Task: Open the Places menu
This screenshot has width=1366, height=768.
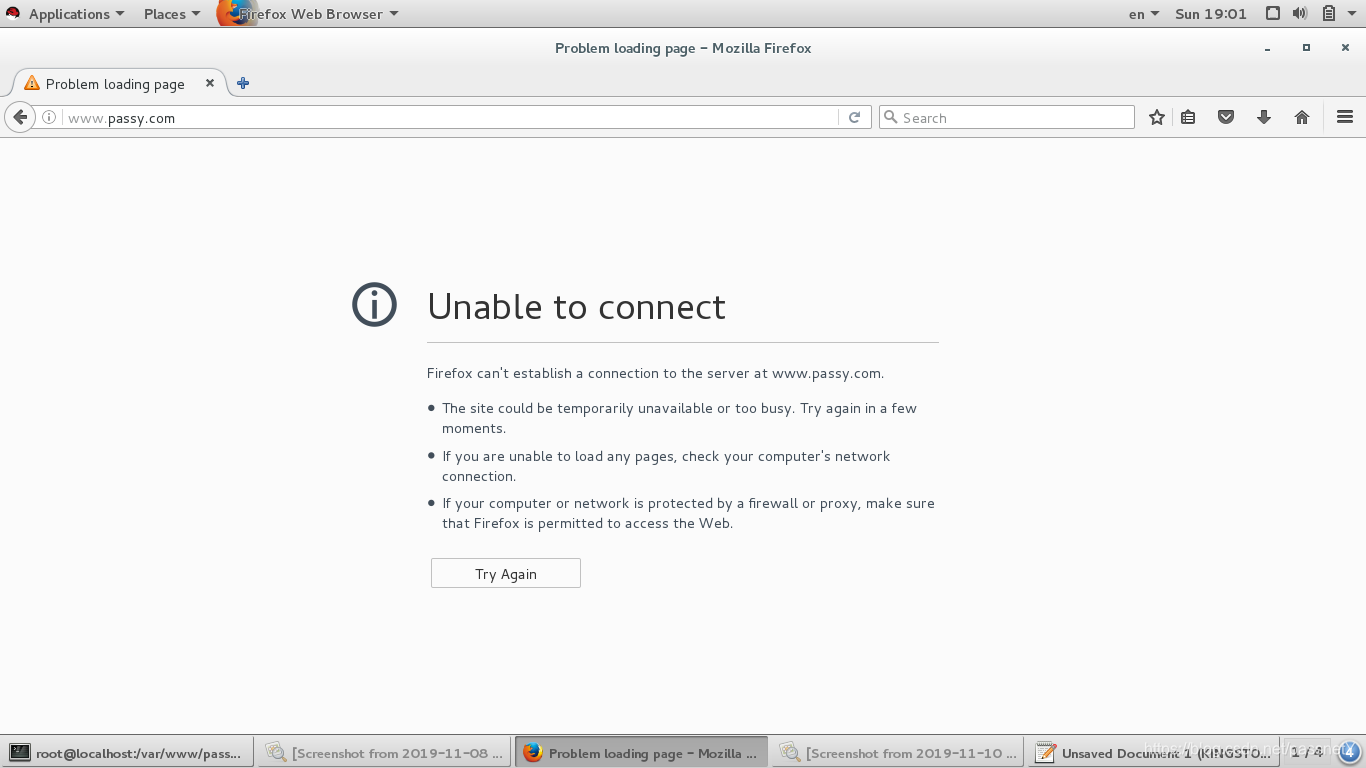Action: [171, 14]
